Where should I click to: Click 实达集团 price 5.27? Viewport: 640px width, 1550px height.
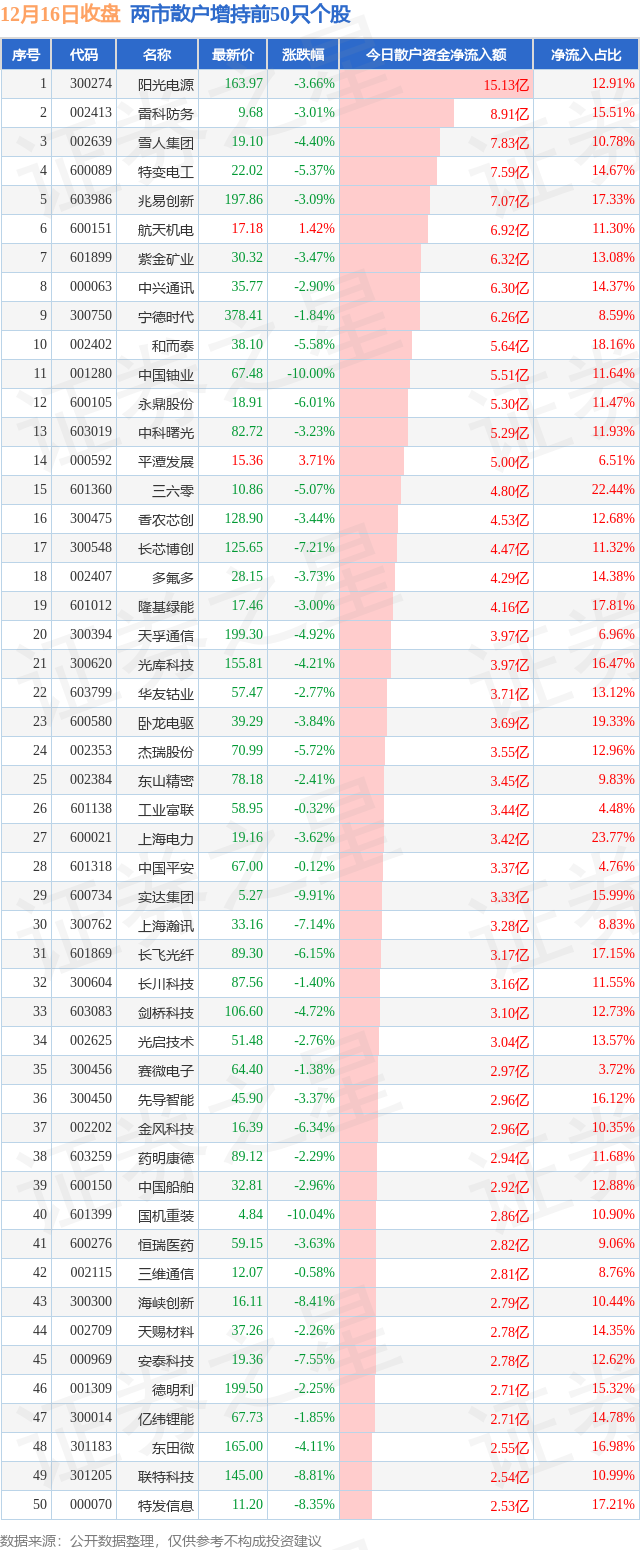point(250,896)
